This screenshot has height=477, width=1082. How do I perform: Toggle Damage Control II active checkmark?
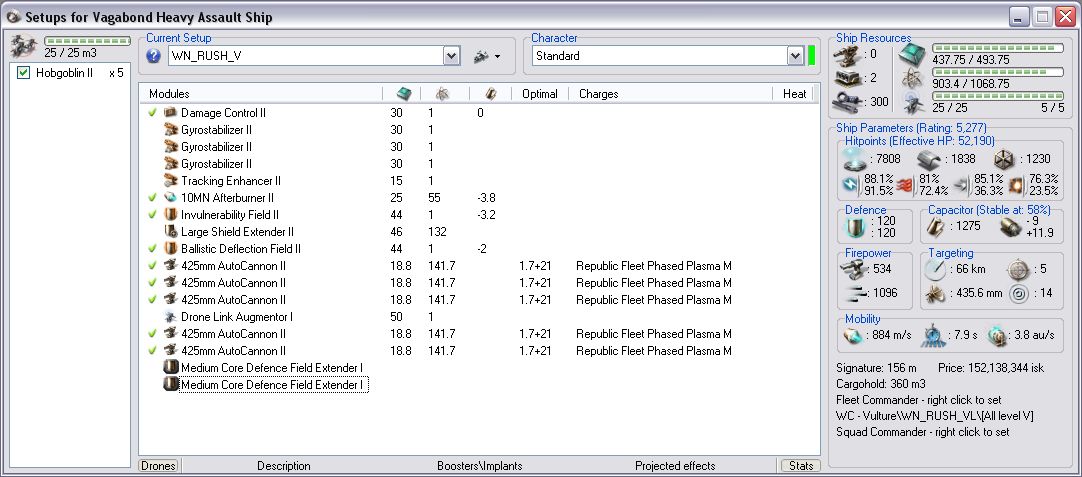pos(153,113)
